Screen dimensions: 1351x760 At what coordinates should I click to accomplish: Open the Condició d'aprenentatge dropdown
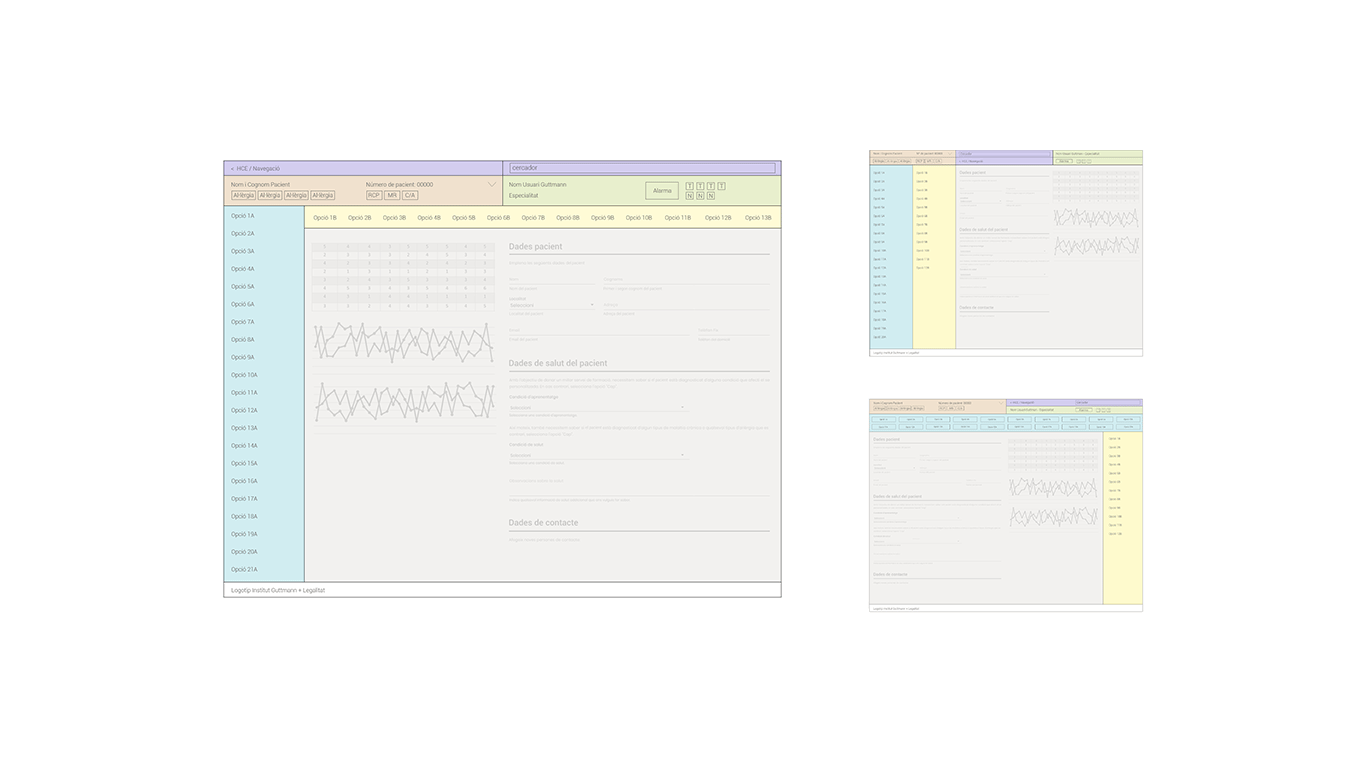tap(597, 407)
